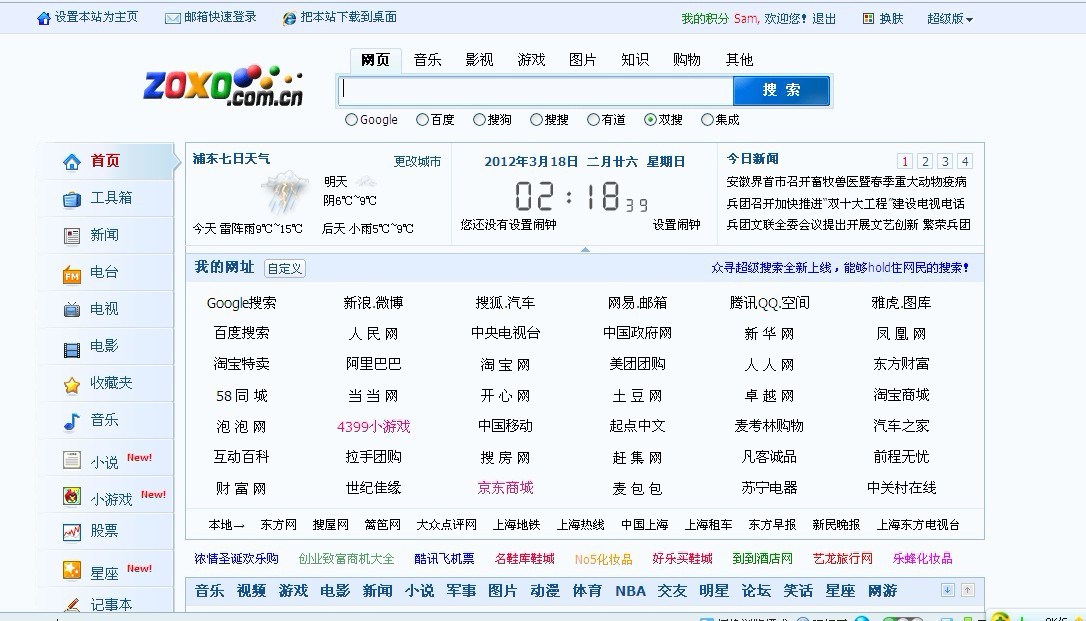This screenshot has height=621, width=1086.
Task: Open the TV icon in sidebar
Action: point(72,310)
